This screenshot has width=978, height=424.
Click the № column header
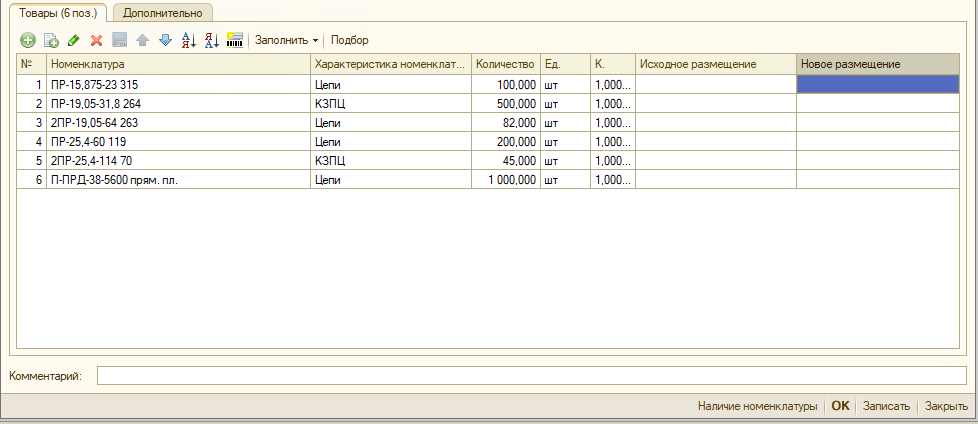(31, 64)
